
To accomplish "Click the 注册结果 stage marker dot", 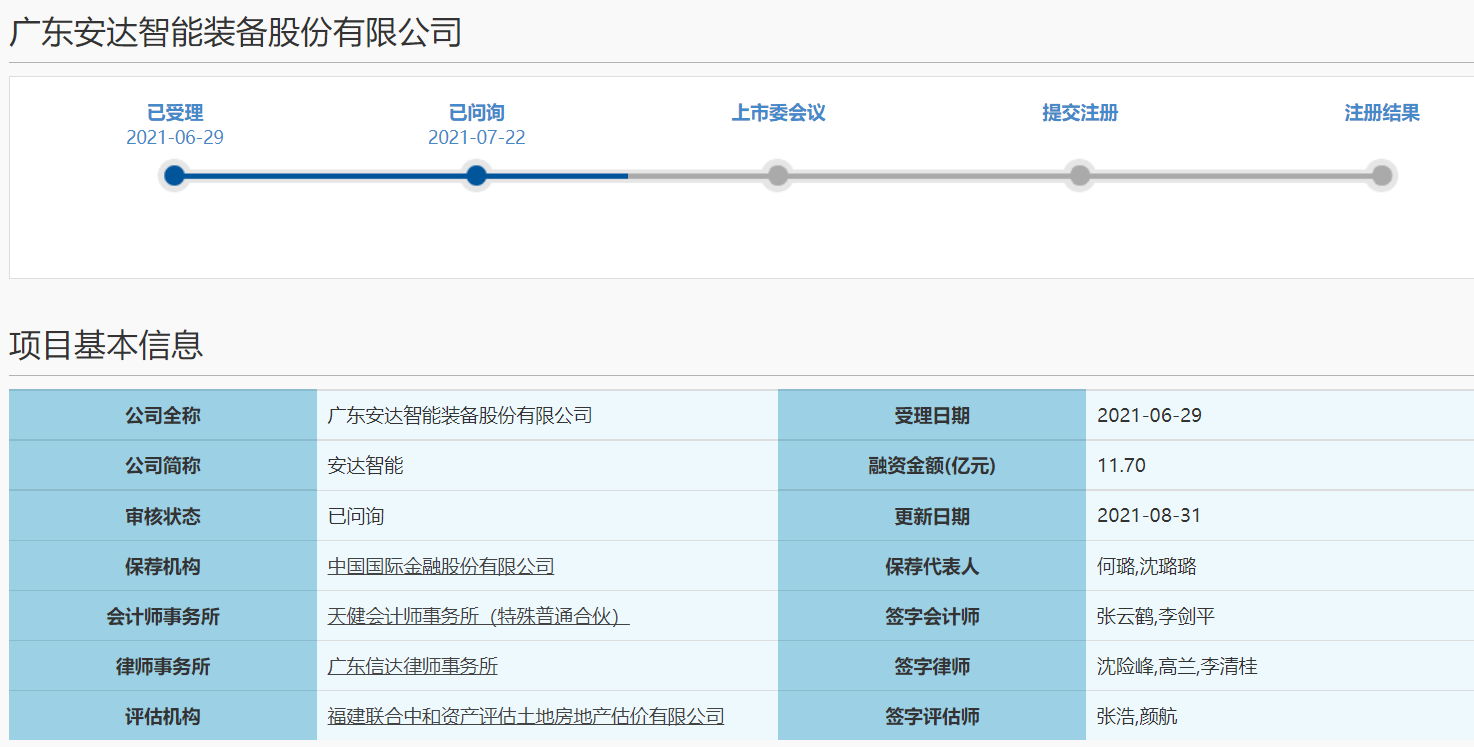I will click(1381, 175).
